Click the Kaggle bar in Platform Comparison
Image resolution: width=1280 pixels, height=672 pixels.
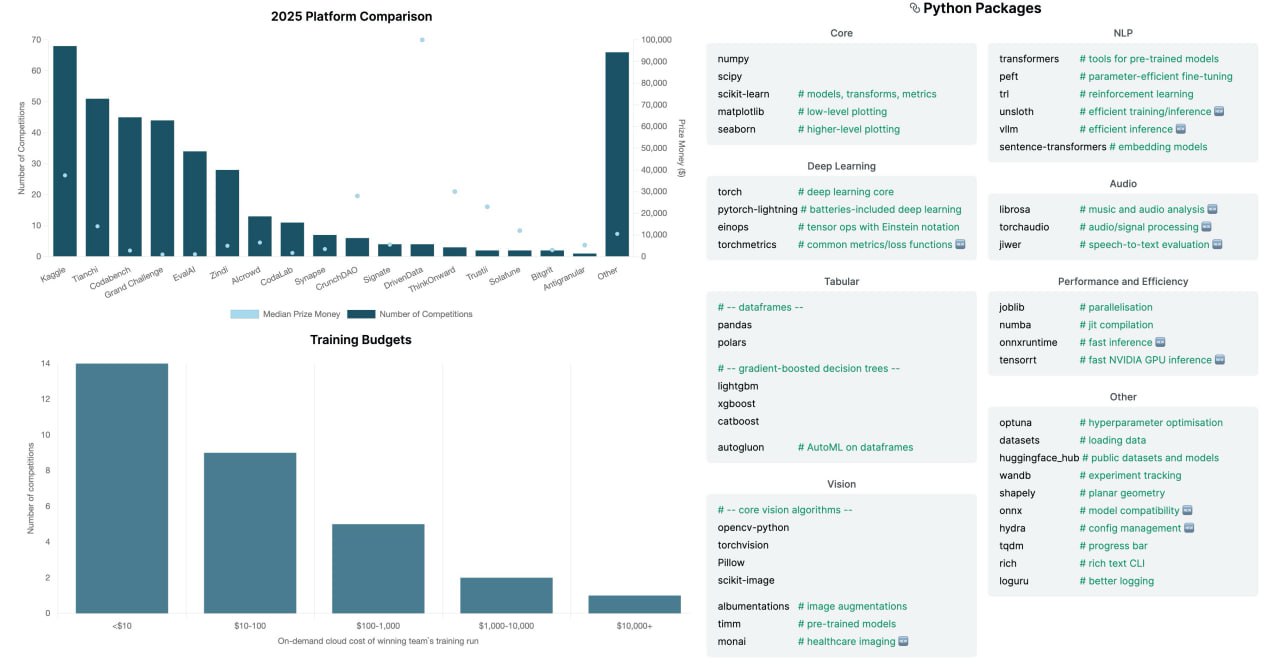(65, 151)
